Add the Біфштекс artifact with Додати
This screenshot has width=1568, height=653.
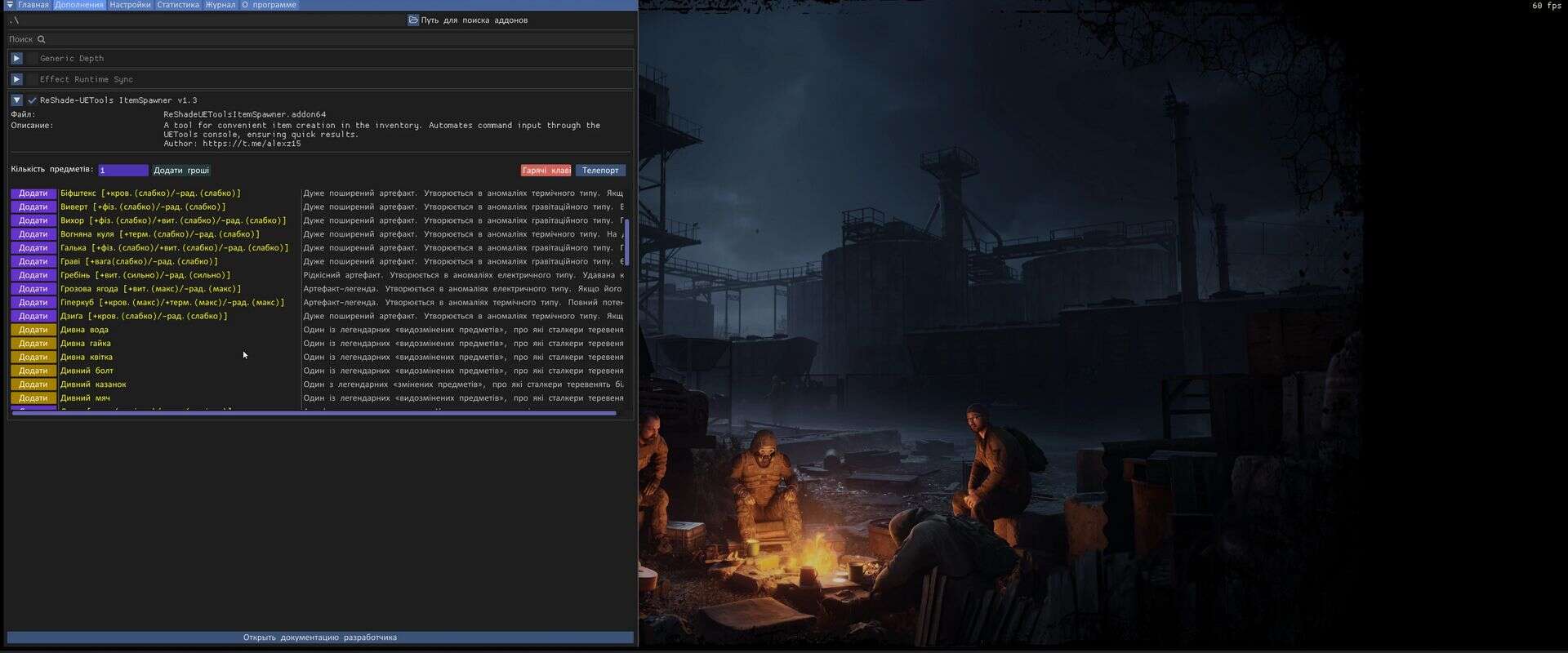[x=33, y=193]
